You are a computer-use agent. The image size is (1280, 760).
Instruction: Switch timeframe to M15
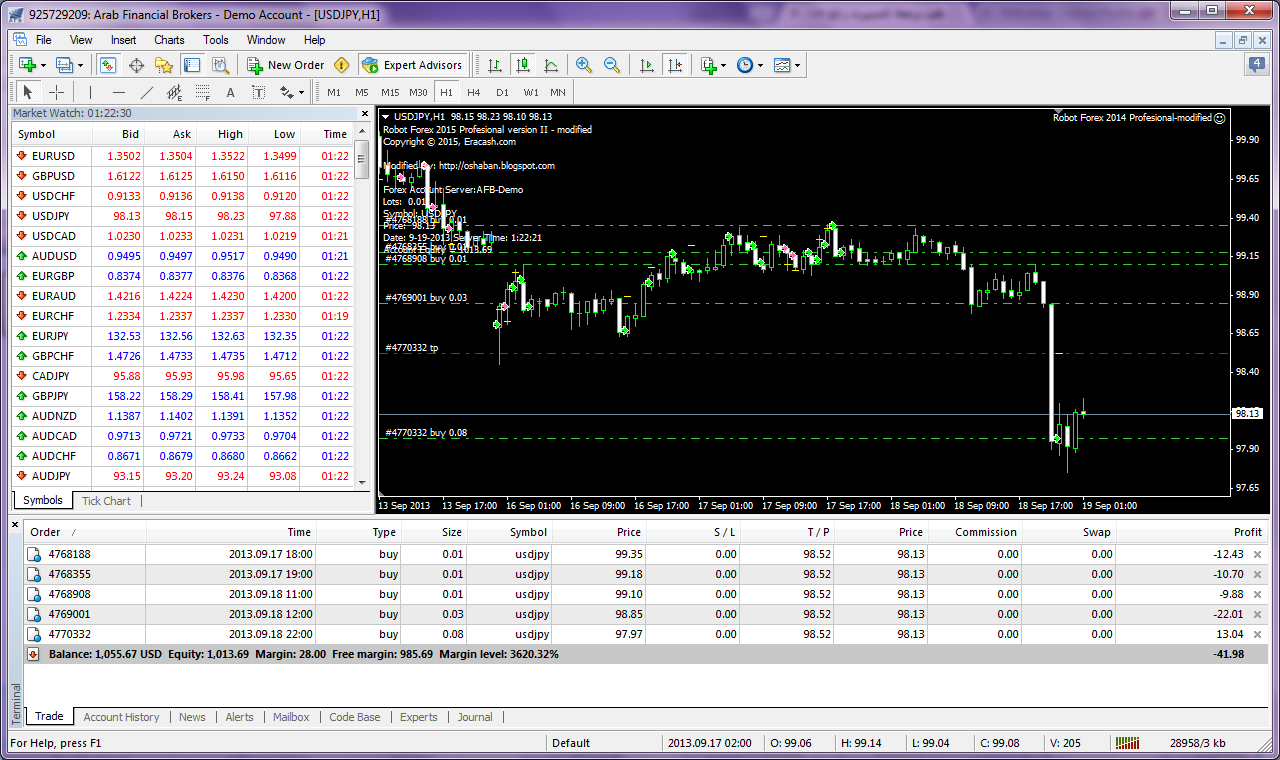coord(390,93)
